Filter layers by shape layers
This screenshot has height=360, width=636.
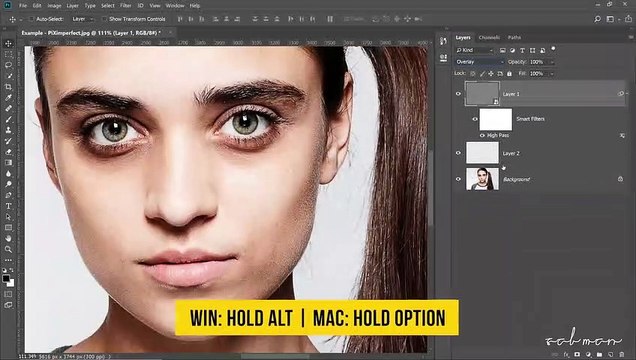coord(533,50)
